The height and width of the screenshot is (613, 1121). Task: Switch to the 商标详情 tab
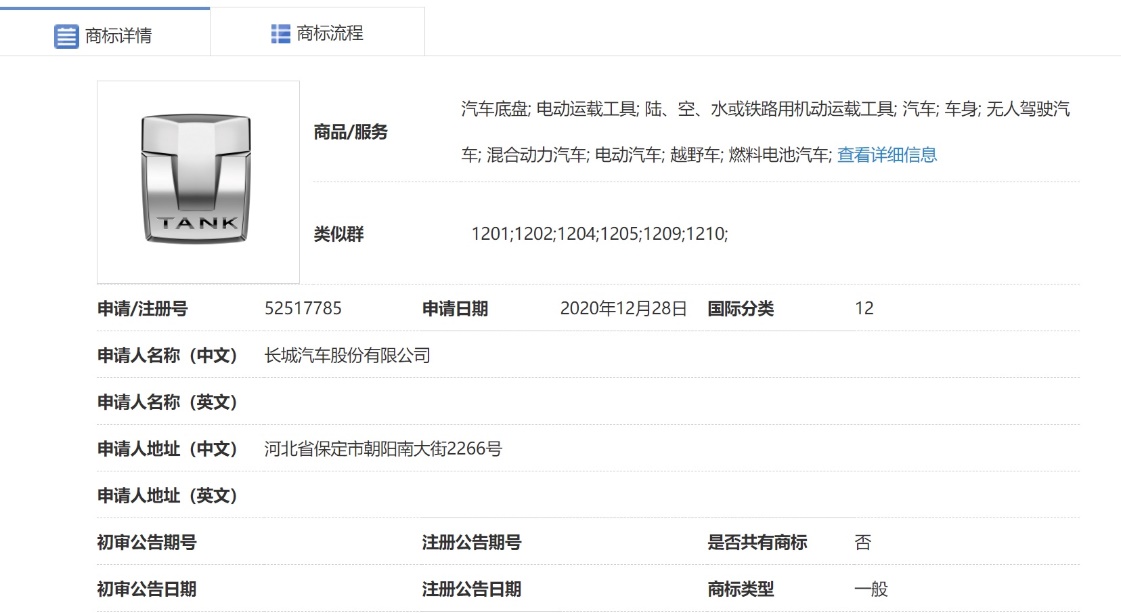[105, 36]
